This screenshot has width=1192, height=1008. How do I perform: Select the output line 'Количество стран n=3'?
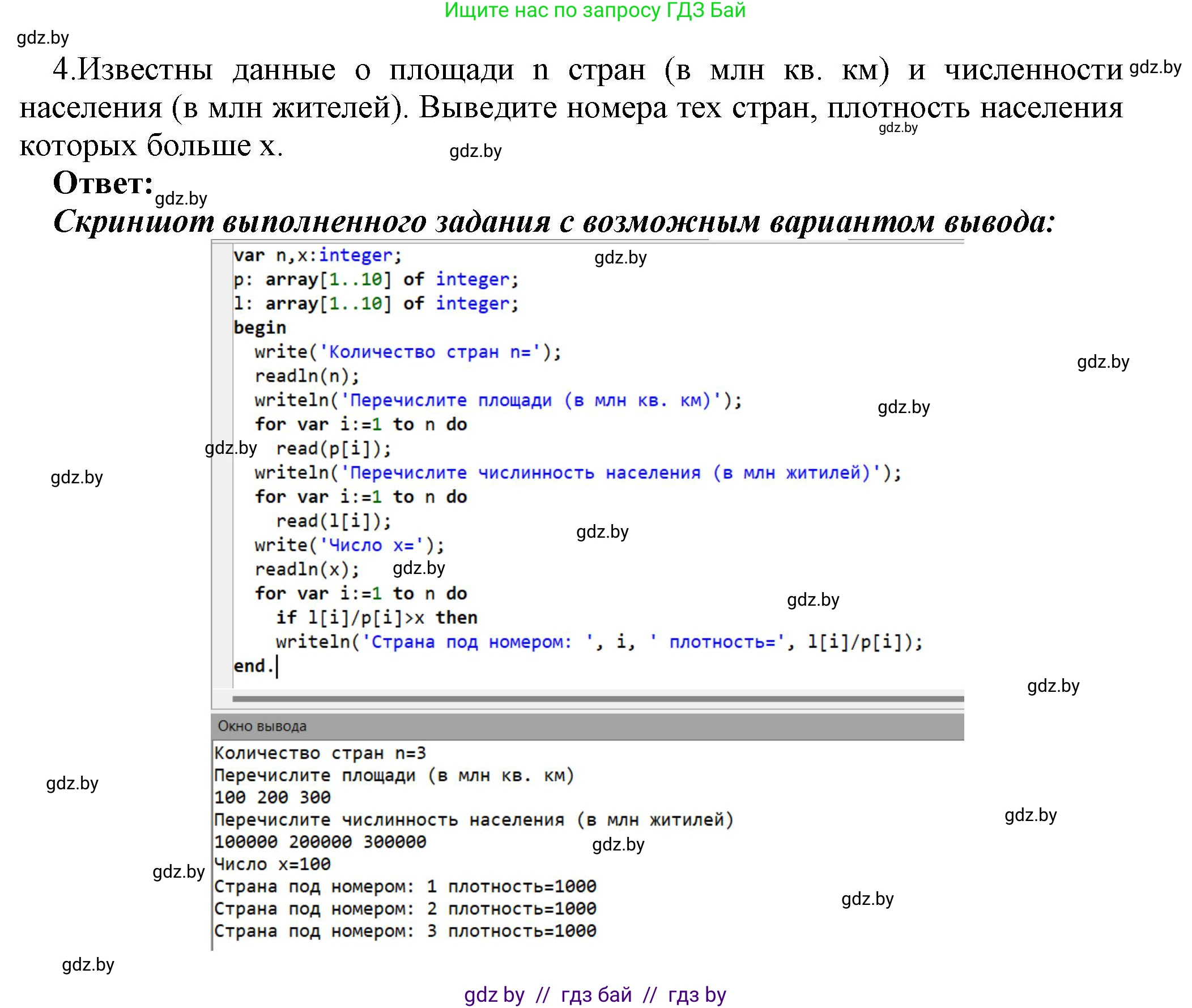click(320, 753)
